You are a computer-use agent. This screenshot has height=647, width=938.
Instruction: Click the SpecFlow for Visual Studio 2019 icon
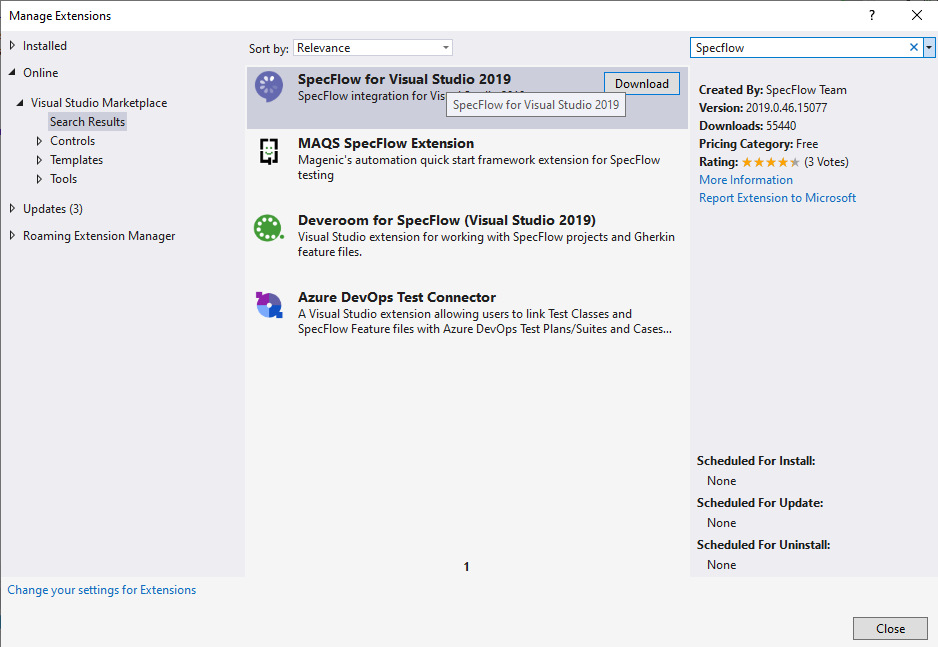(x=269, y=87)
